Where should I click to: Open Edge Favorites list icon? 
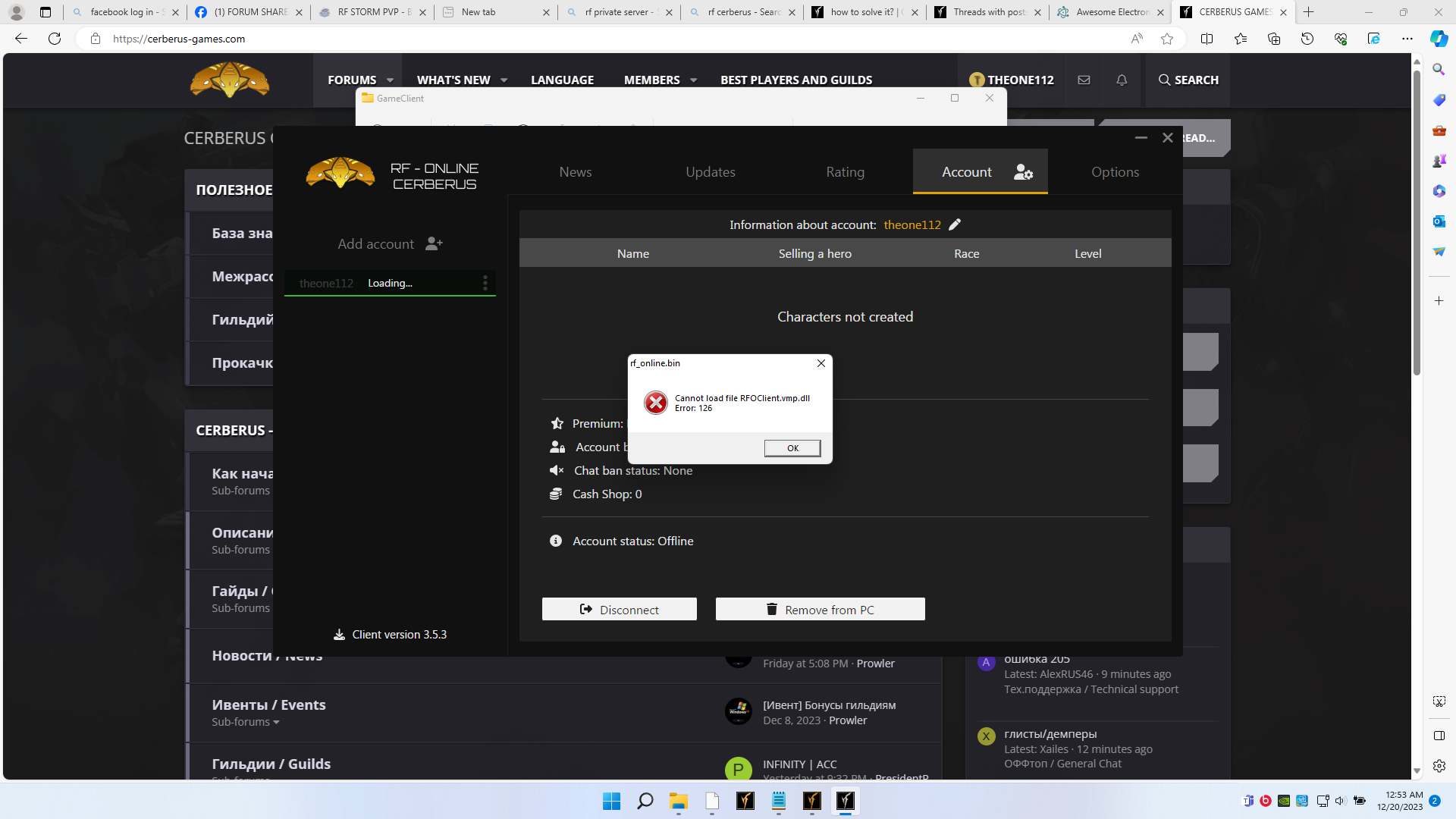pyautogui.click(x=1240, y=39)
